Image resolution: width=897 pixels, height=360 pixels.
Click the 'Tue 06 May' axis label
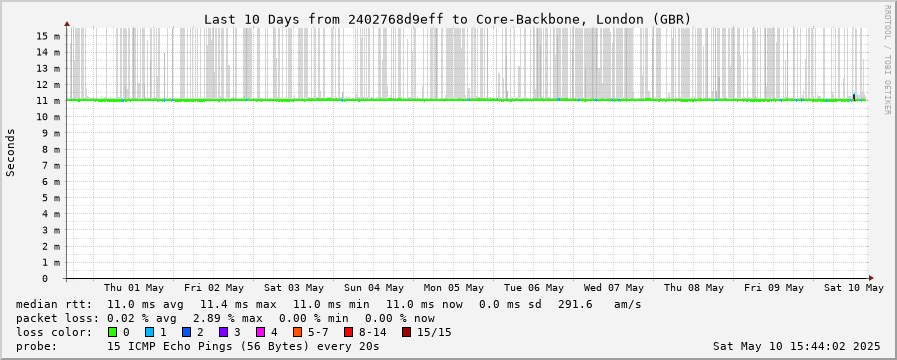point(534,288)
